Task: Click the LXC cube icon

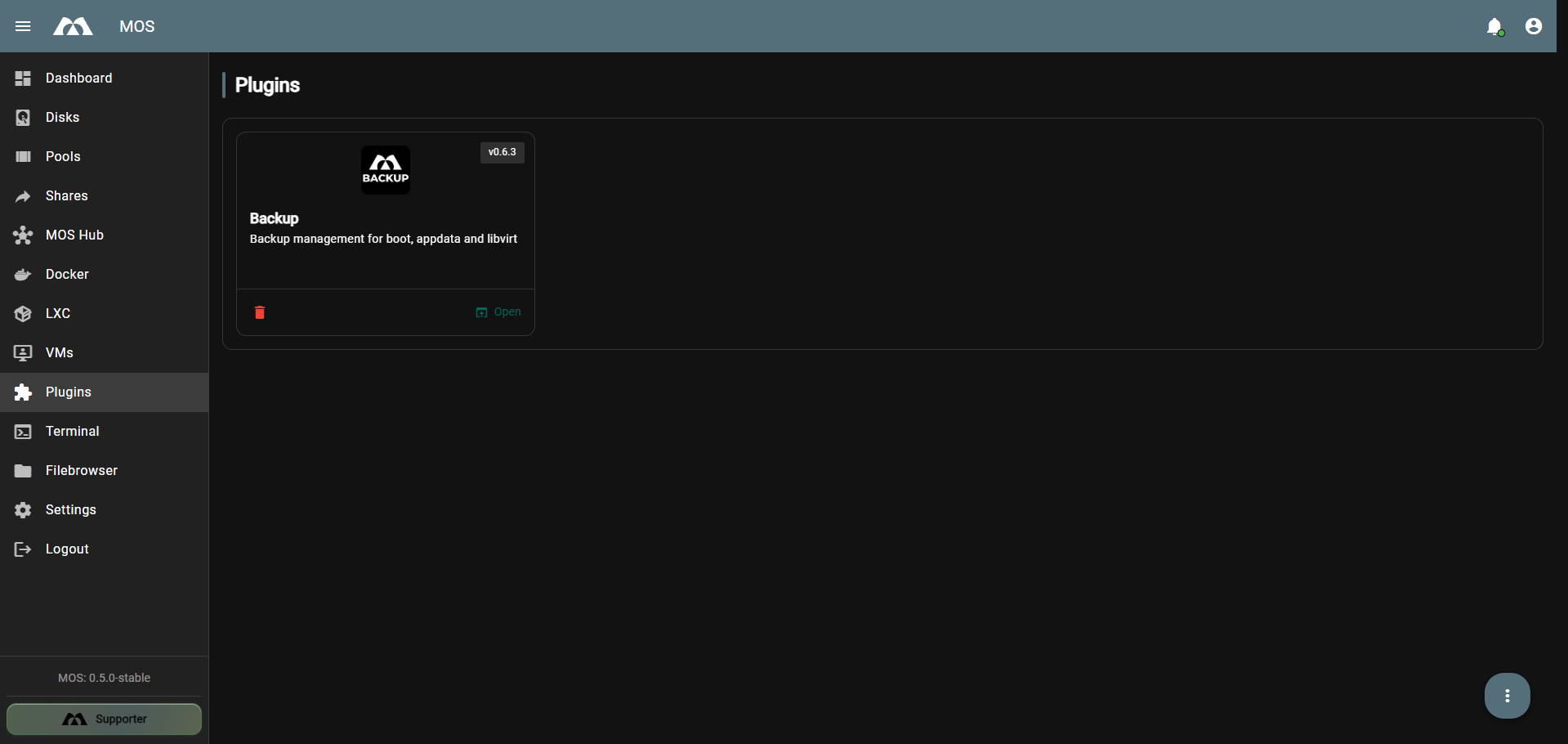Action: click(x=23, y=314)
